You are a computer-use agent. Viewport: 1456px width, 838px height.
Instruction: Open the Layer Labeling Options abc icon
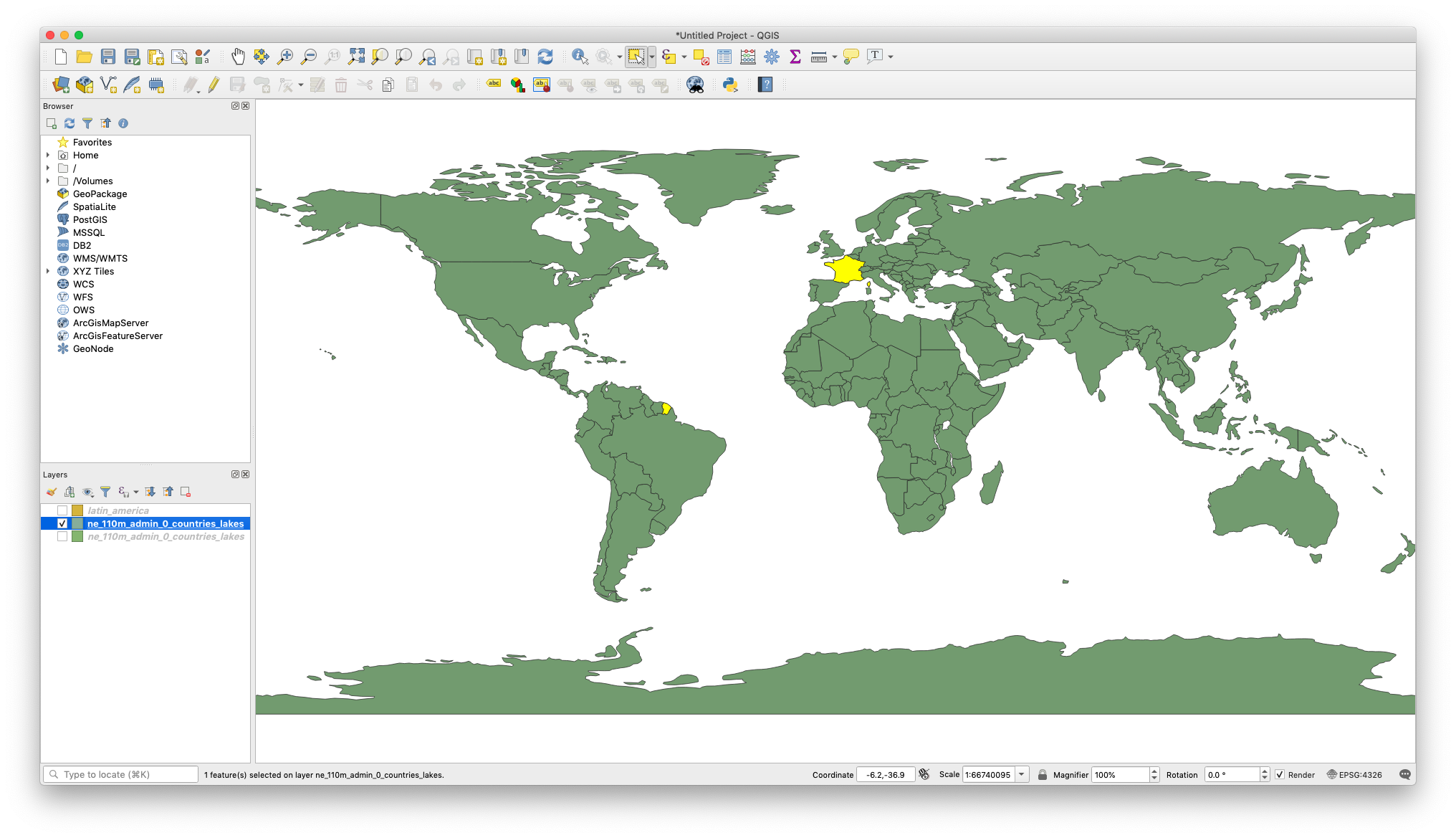pos(494,85)
